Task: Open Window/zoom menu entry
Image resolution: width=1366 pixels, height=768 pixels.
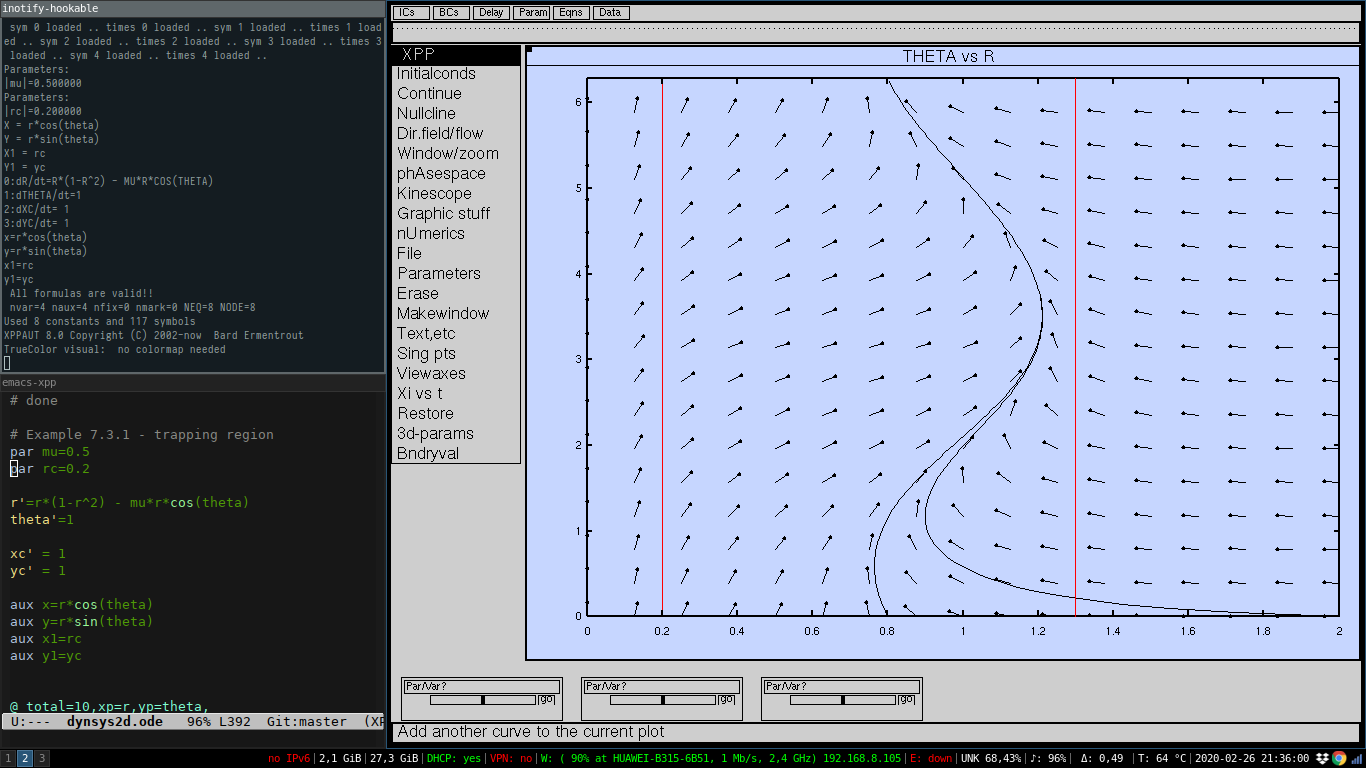Action: [456, 154]
